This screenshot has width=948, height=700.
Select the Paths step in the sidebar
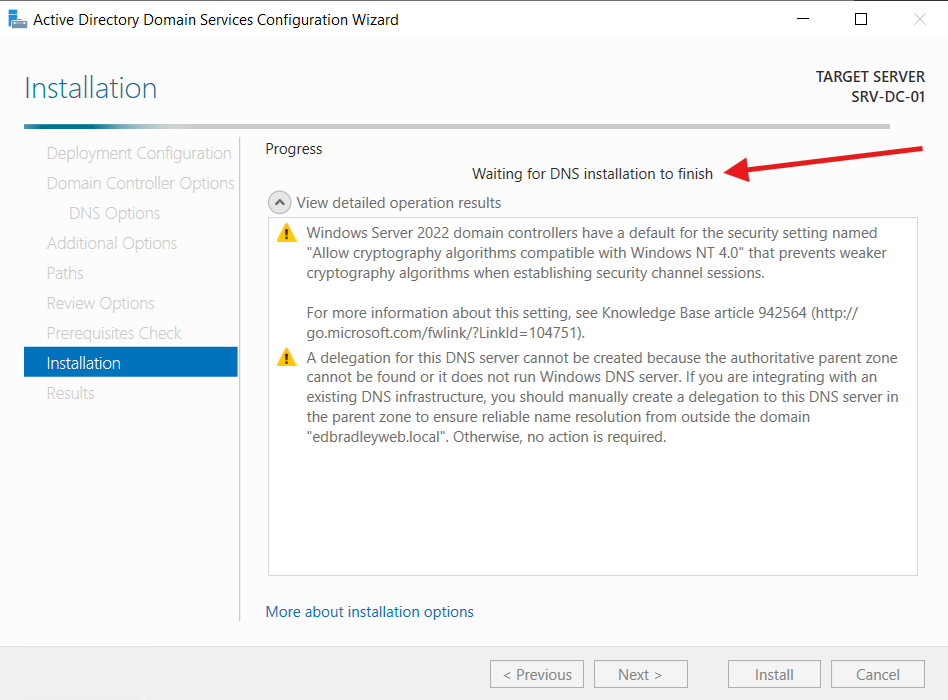pos(65,273)
